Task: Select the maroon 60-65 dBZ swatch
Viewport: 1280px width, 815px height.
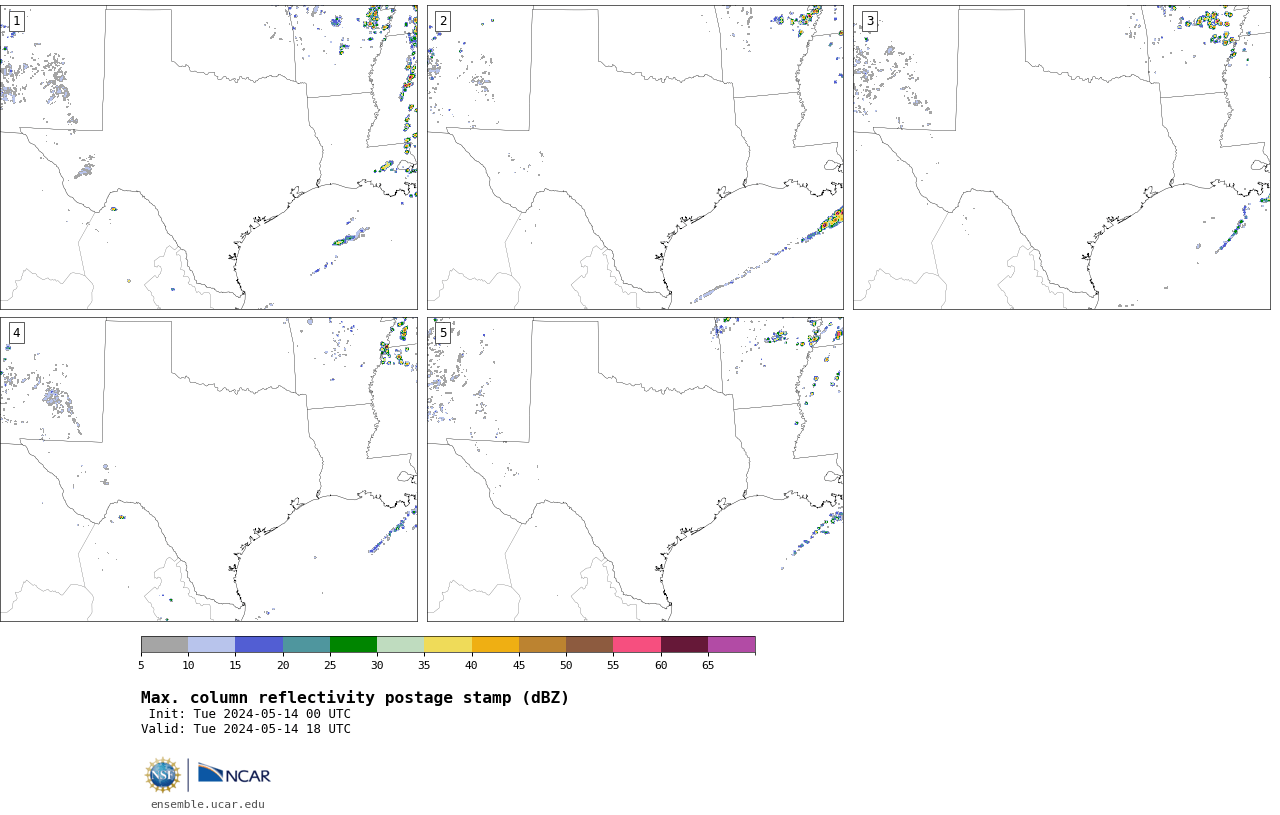Action: tap(684, 644)
